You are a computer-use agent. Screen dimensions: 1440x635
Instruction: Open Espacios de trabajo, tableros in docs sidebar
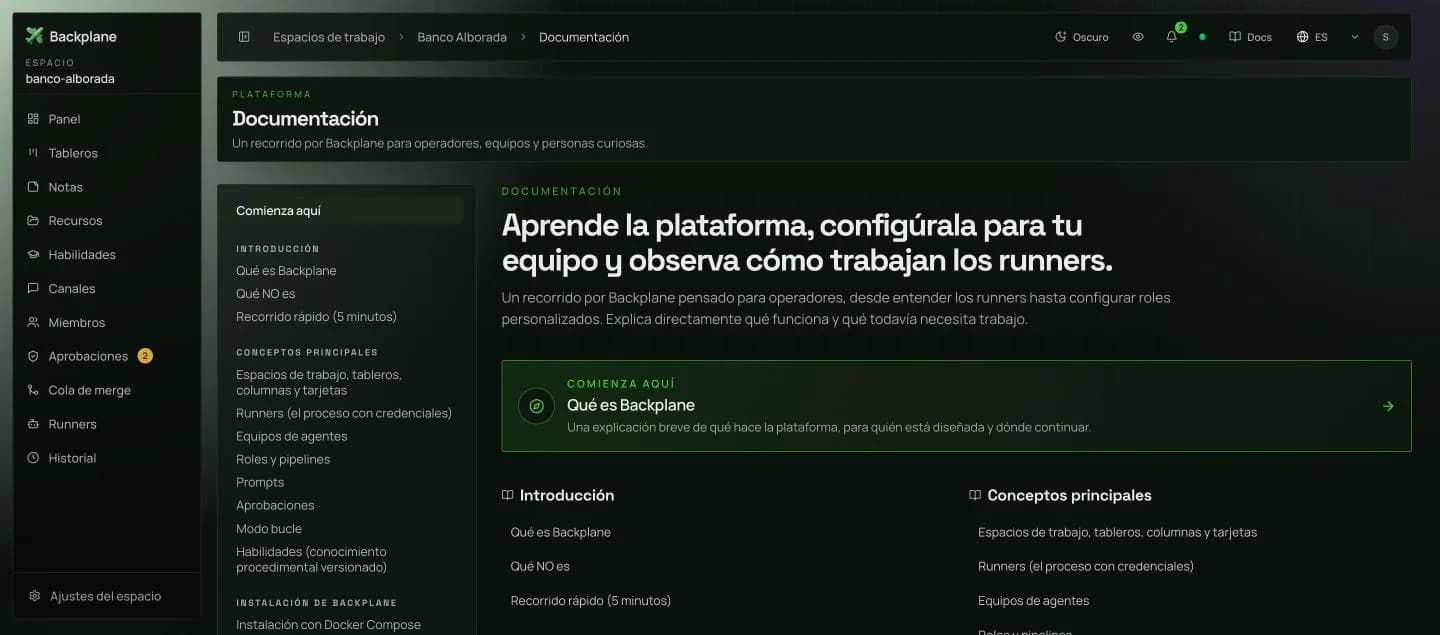click(319, 382)
